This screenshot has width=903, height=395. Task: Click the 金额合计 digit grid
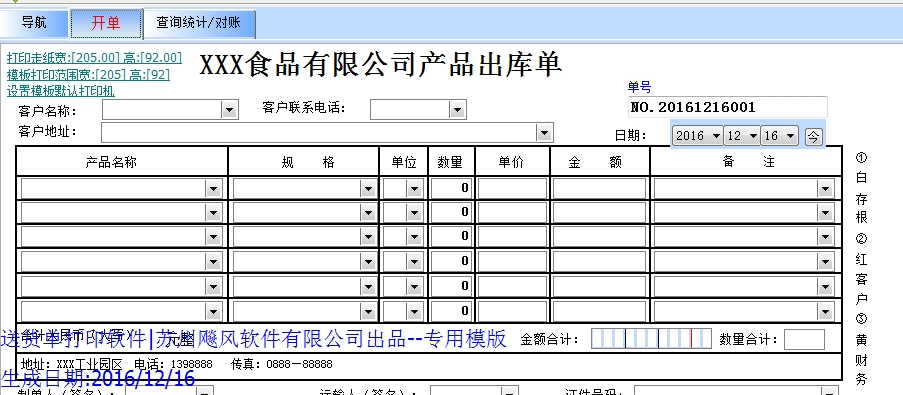651,339
